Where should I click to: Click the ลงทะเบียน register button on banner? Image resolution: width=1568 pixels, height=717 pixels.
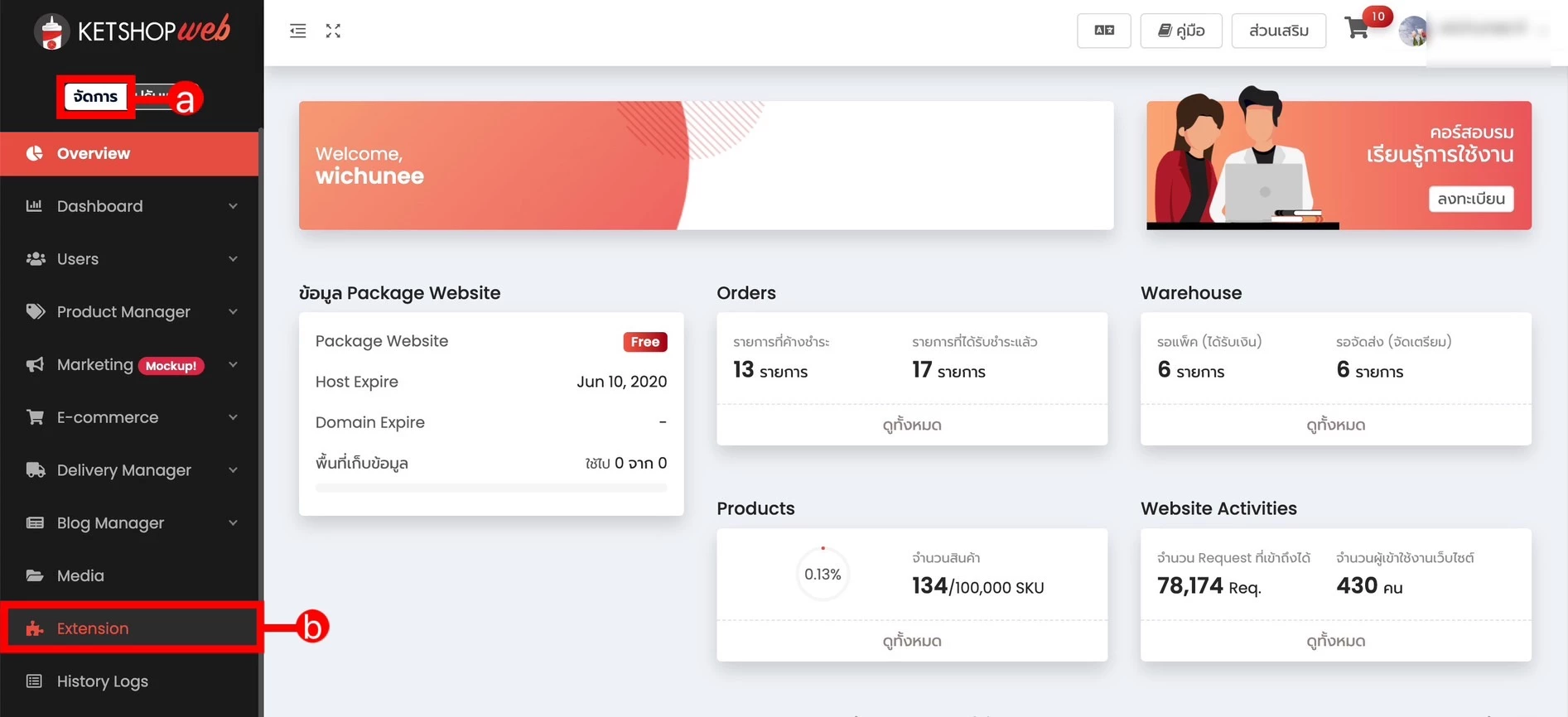tap(1471, 199)
